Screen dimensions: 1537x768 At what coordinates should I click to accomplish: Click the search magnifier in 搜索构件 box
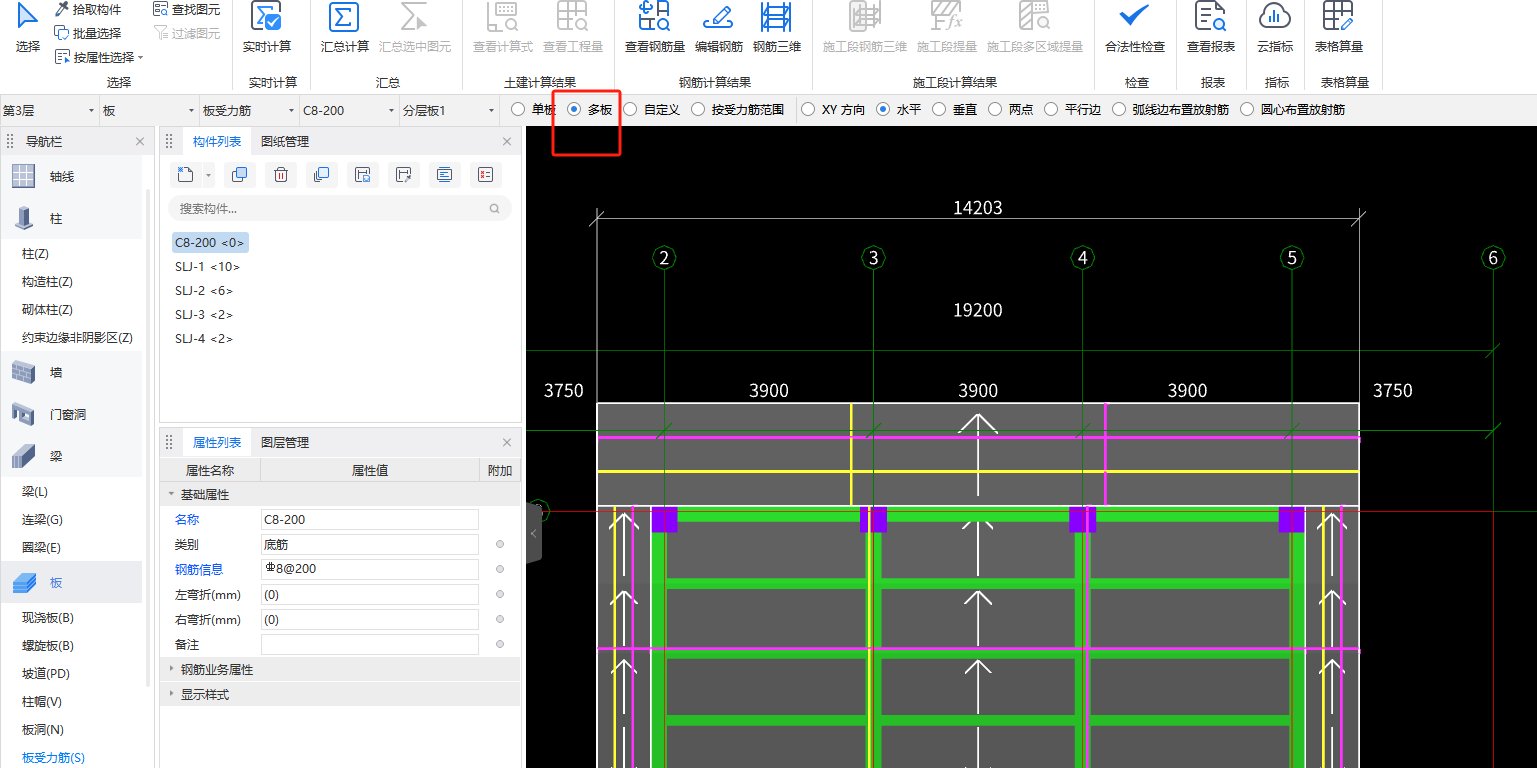pos(494,209)
